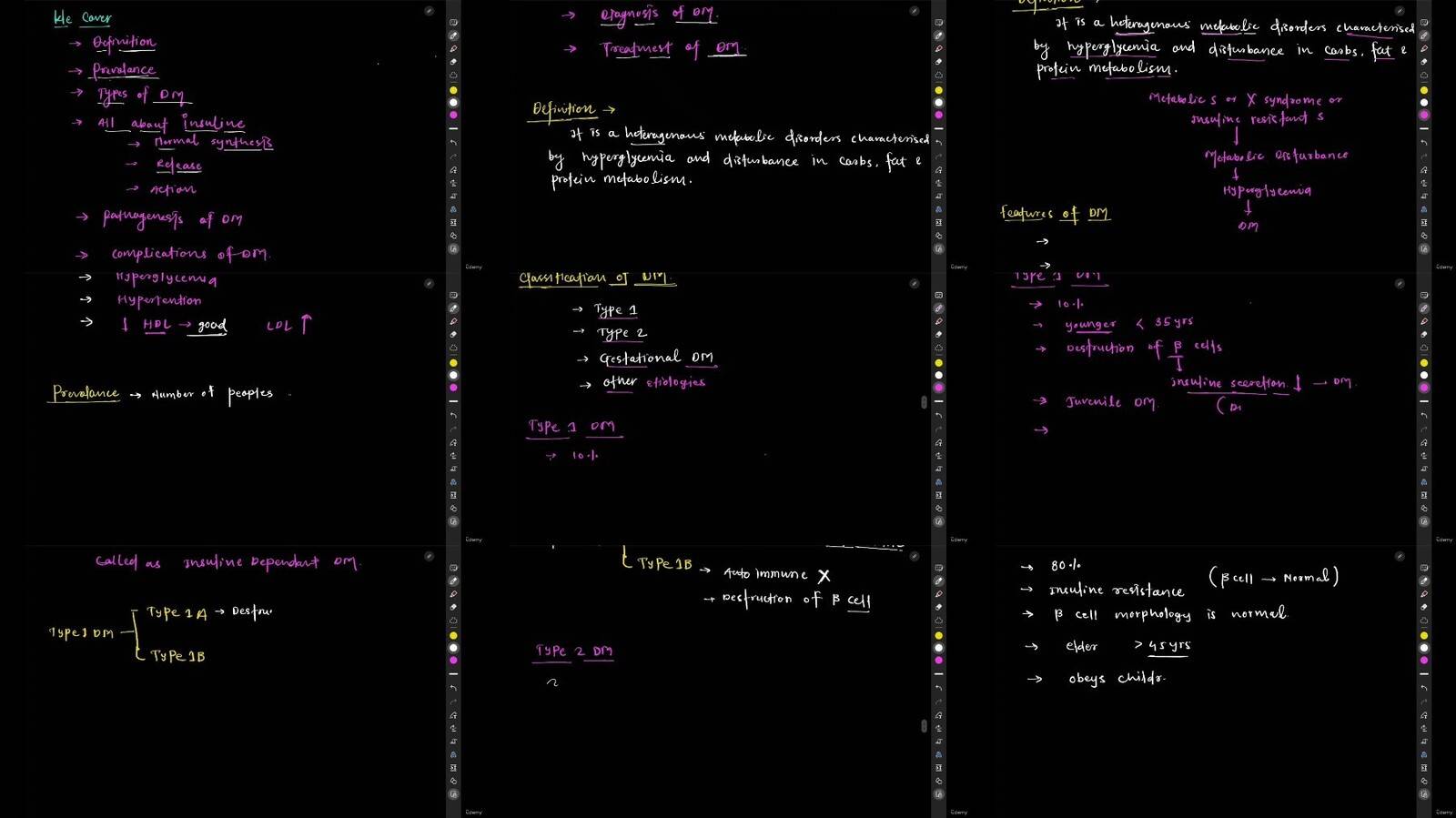Screen dimensions: 1456x818
Task: Click redo arrow in the middle-center panel toolbar
Action: [938, 429]
